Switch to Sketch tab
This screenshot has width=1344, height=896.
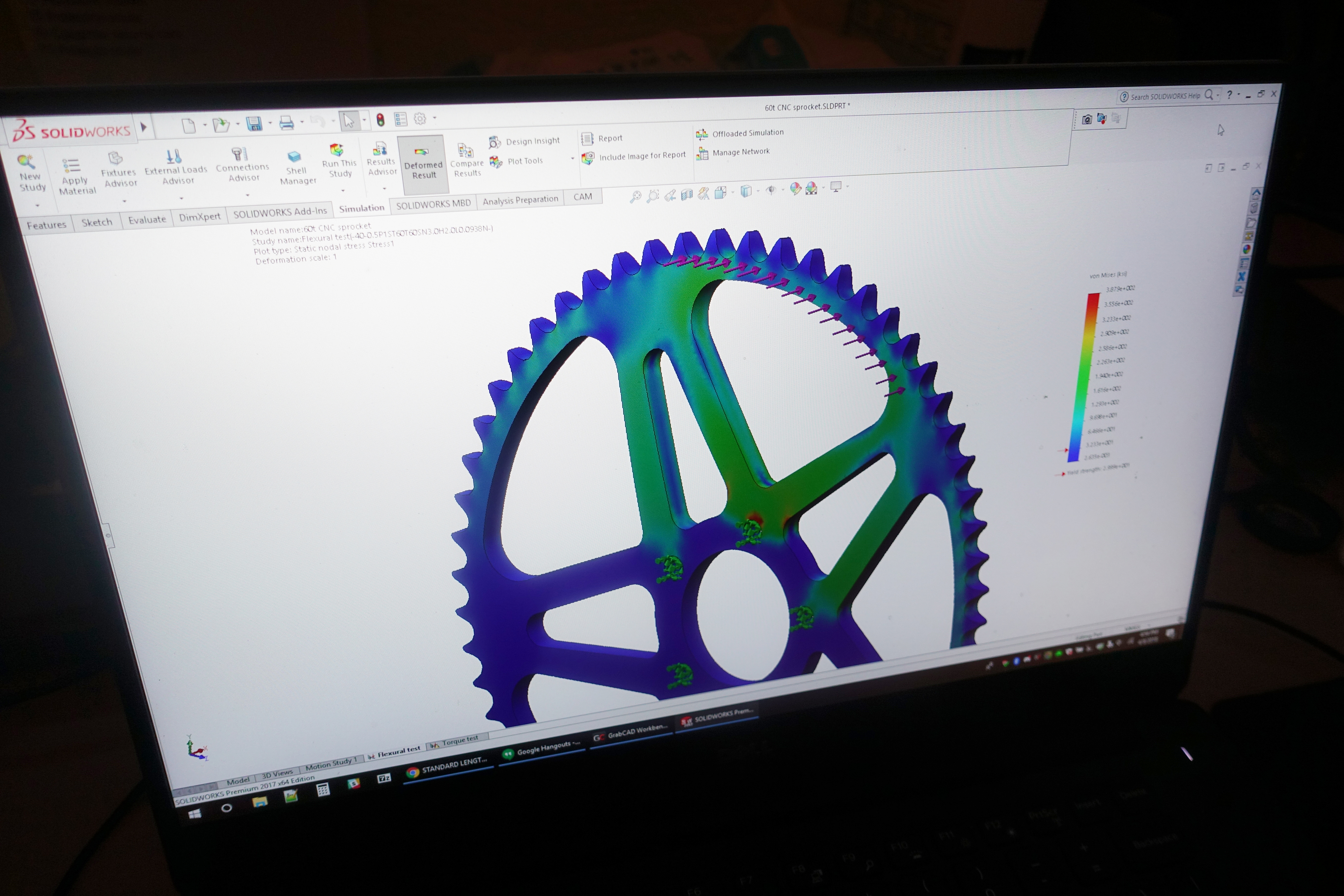97,222
